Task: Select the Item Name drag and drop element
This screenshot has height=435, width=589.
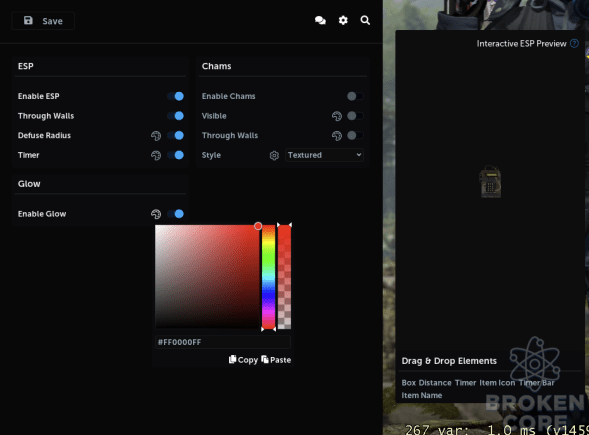Action: (x=421, y=395)
